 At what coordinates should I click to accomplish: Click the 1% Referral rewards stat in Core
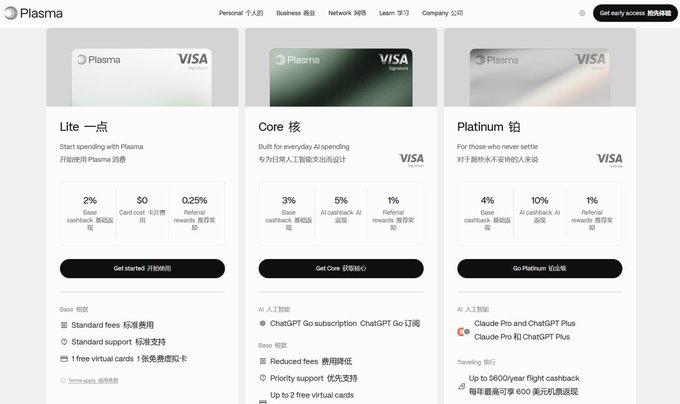(393, 213)
